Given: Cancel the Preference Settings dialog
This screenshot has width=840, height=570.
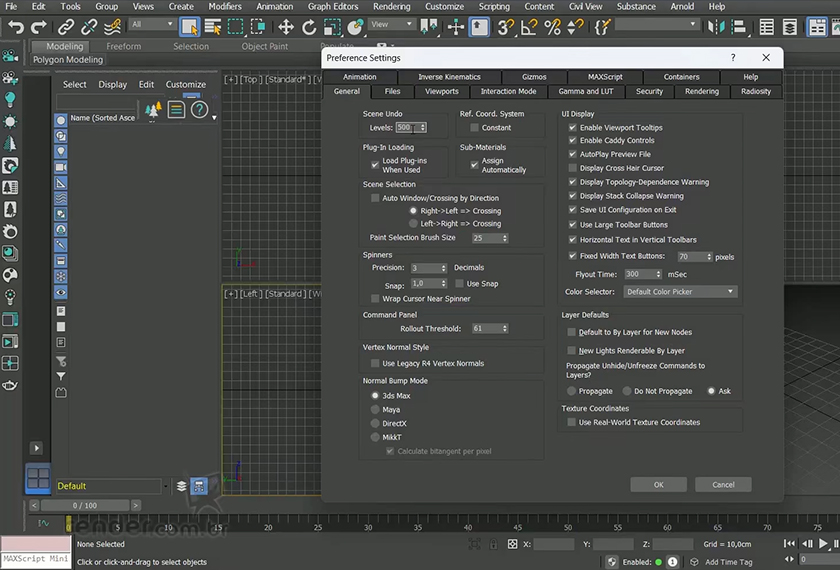Looking at the screenshot, I should 723,484.
